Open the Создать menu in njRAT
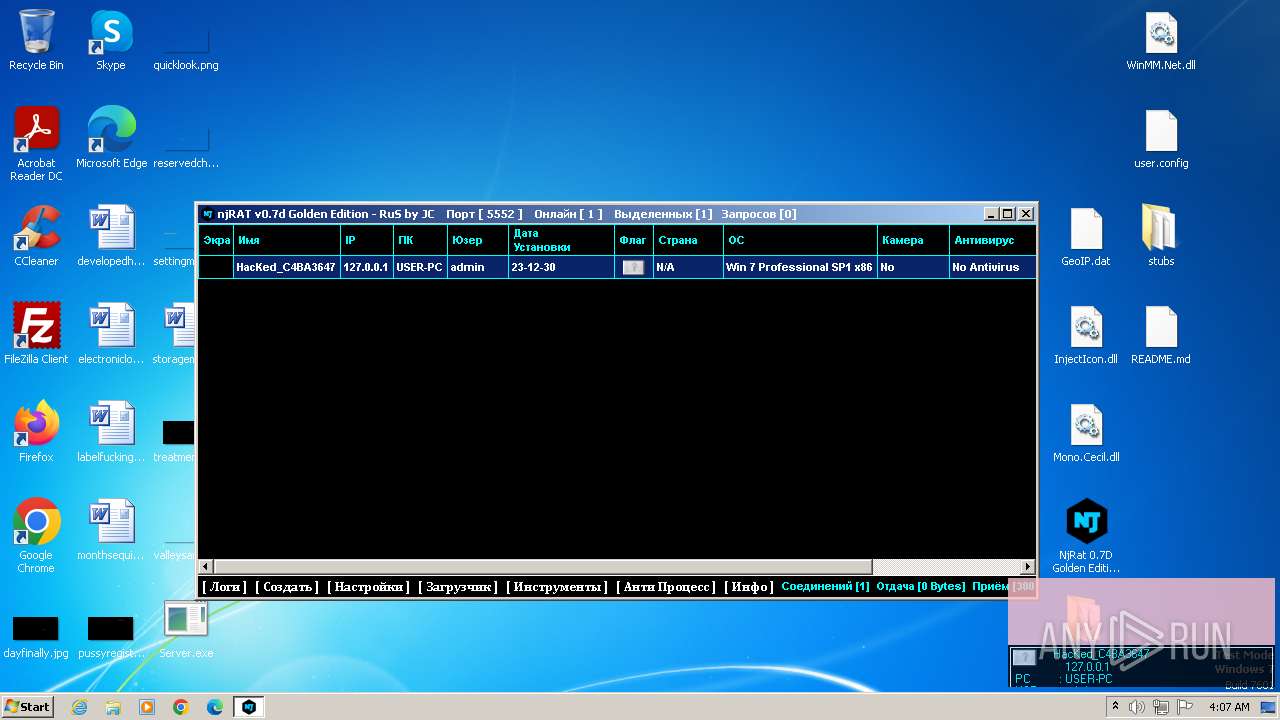Screen dimensions: 1280x720 pyautogui.click(x=287, y=587)
